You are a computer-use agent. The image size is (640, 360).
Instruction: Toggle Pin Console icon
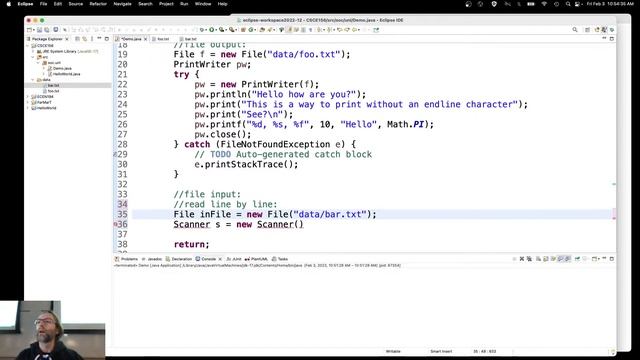point(577,259)
